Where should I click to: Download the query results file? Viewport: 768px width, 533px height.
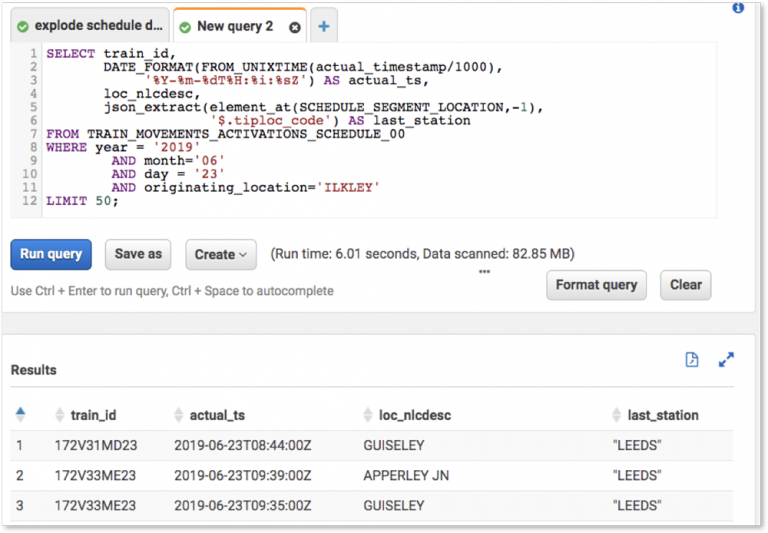coord(692,360)
